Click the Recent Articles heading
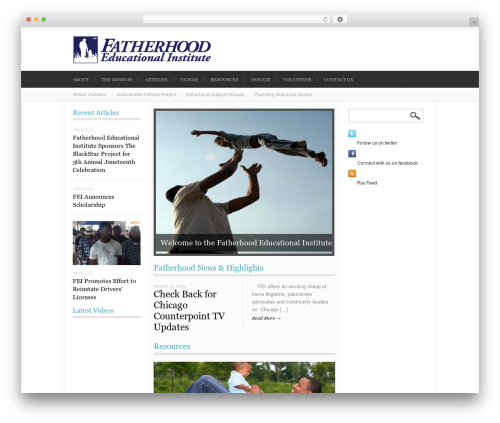The width and height of the screenshot is (500, 423). coord(96,113)
